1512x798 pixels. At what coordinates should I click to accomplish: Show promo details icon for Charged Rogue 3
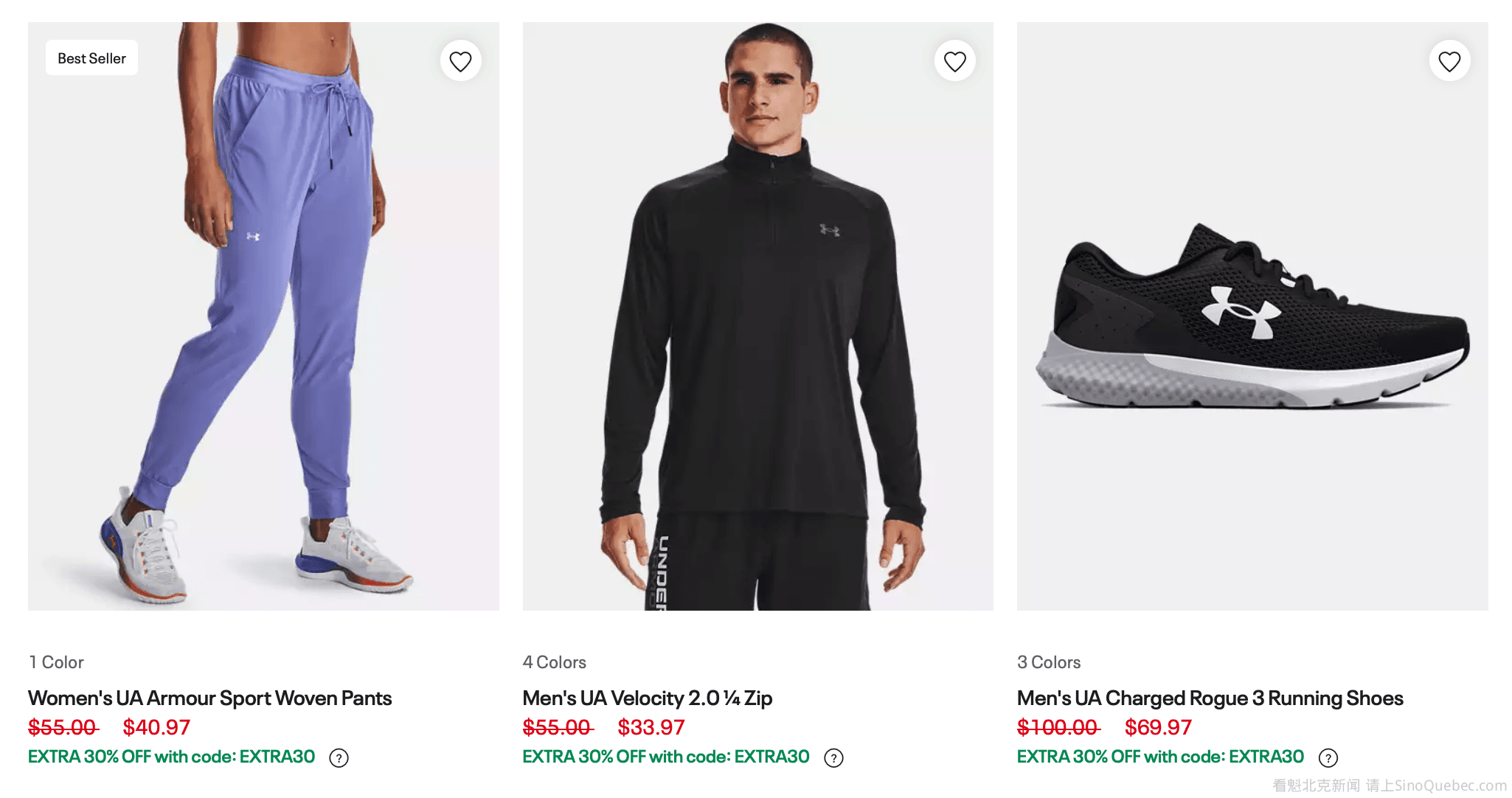(1328, 757)
